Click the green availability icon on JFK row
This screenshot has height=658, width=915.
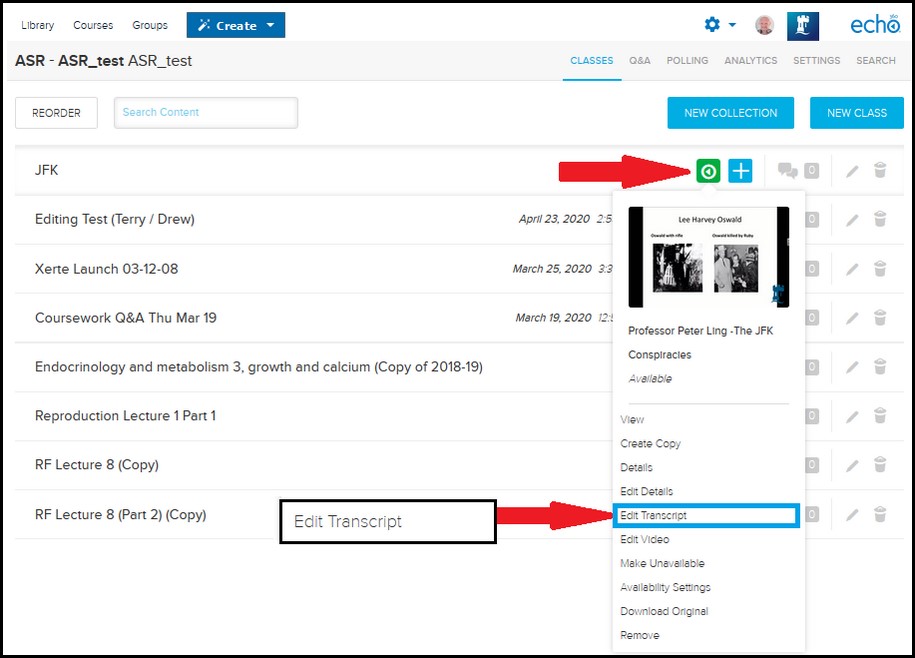(708, 171)
